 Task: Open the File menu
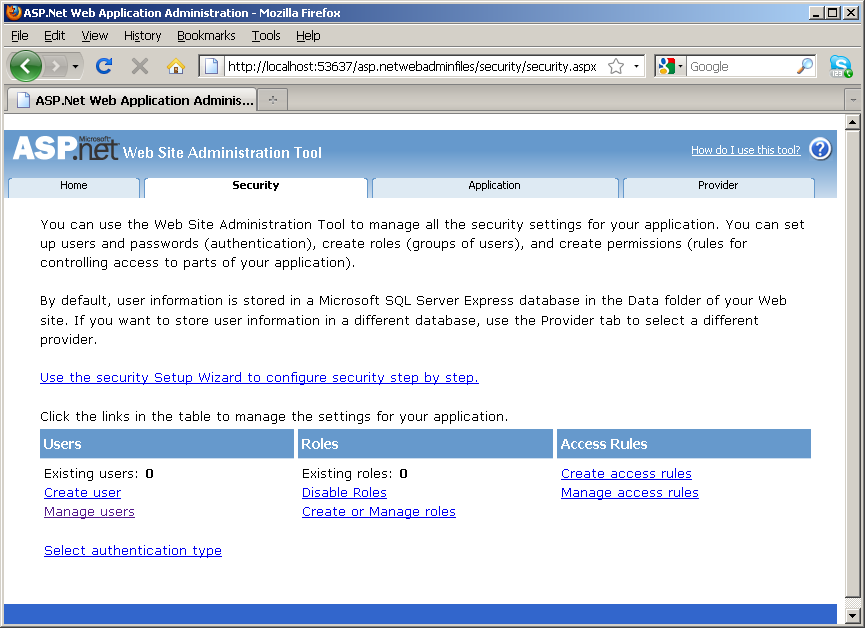(19, 36)
